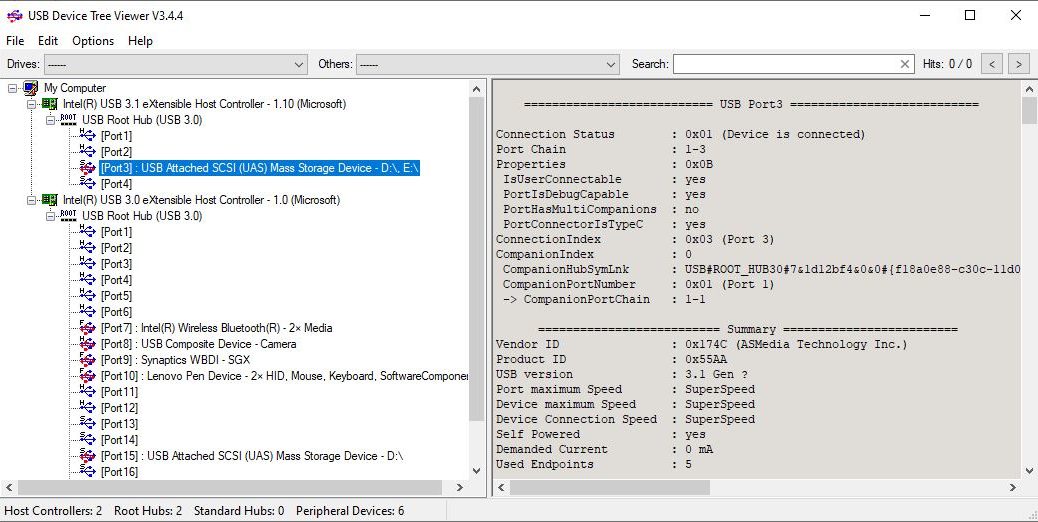Click the USB icon beside Port11
The height and width of the screenshot is (522, 1038).
click(87, 392)
